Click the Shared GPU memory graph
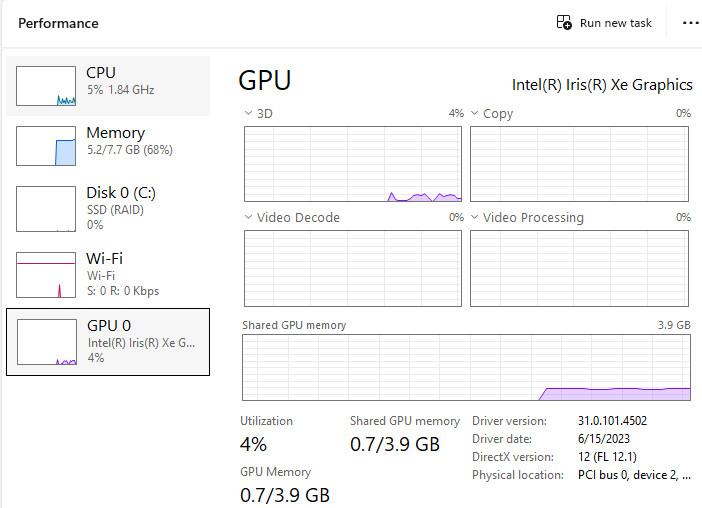 pyautogui.click(x=467, y=367)
